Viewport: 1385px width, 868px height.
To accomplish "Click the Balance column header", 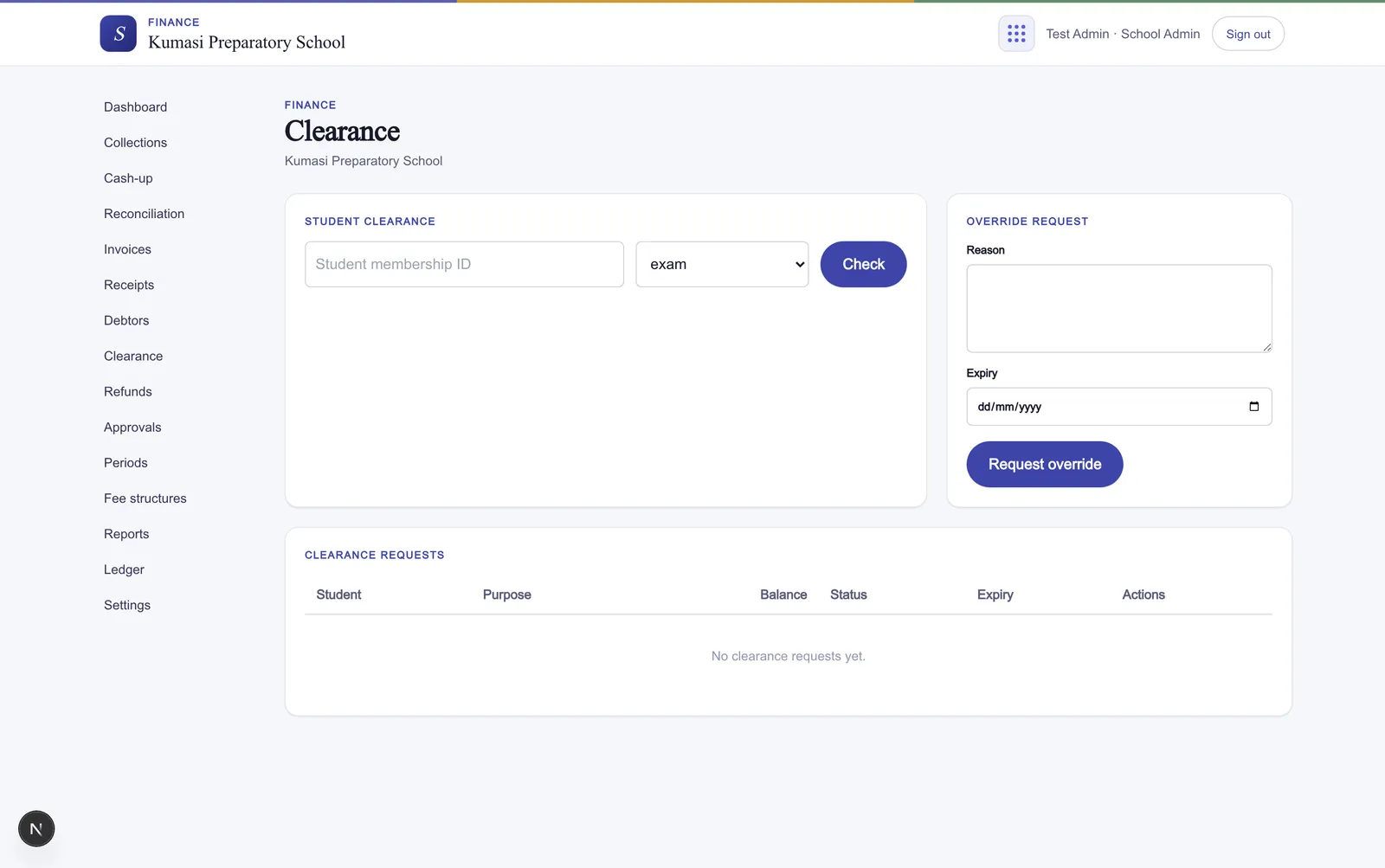I will 783,595.
